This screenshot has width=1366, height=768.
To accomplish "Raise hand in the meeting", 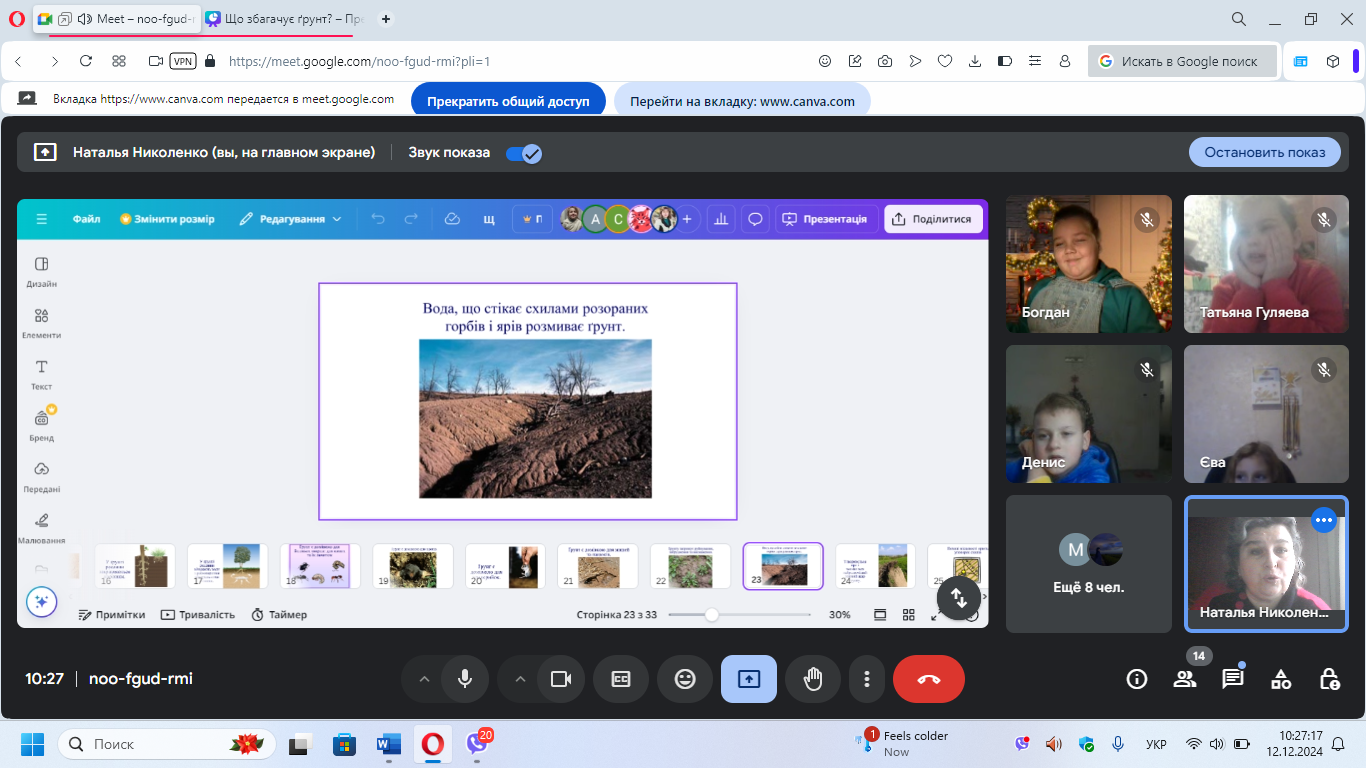I will pos(813,679).
